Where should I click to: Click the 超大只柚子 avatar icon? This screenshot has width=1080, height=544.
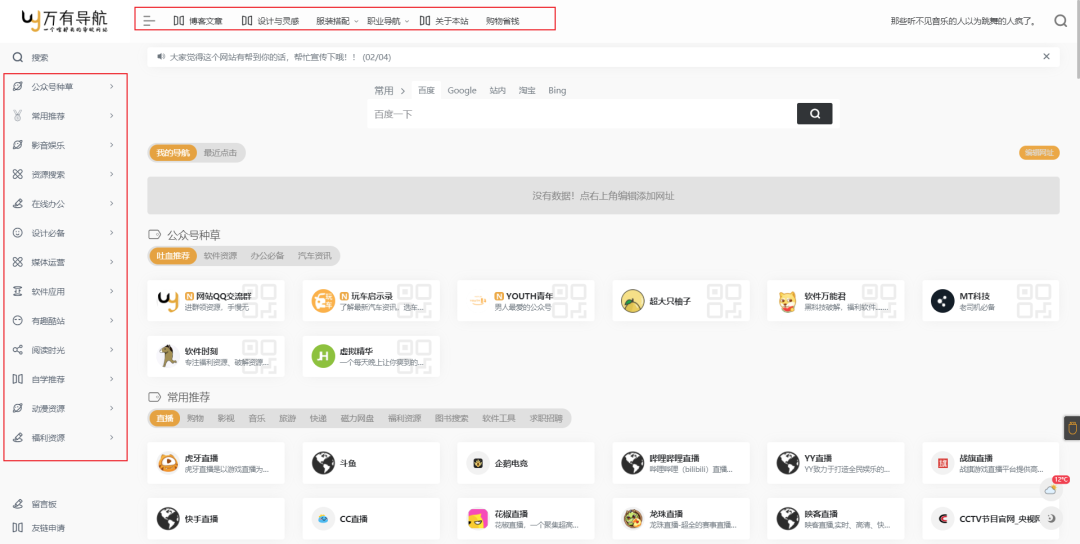pyautogui.click(x=633, y=300)
